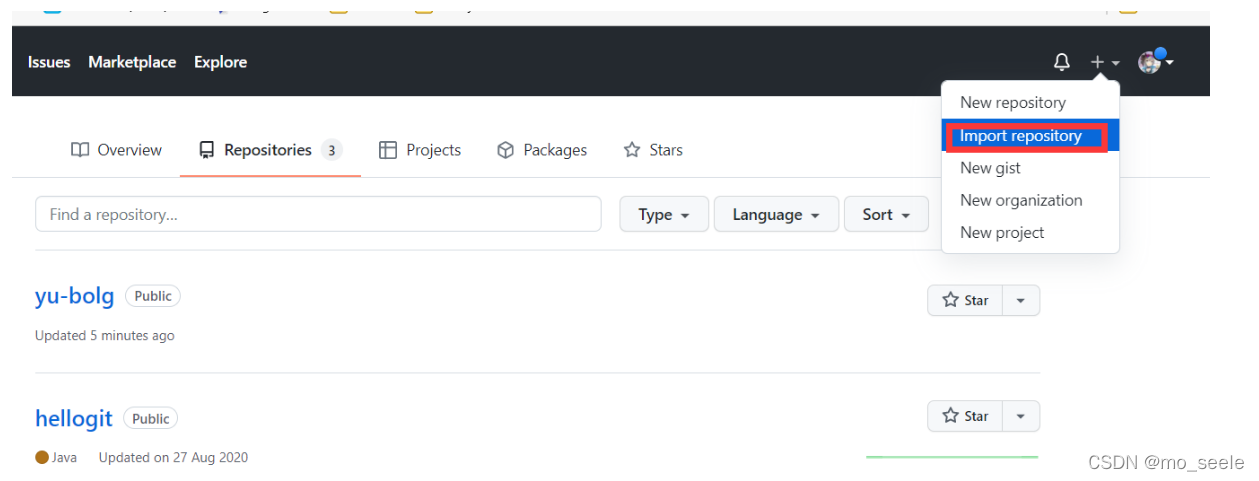
Task: Switch to the Projects tab
Action: click(x=420, y=150)
